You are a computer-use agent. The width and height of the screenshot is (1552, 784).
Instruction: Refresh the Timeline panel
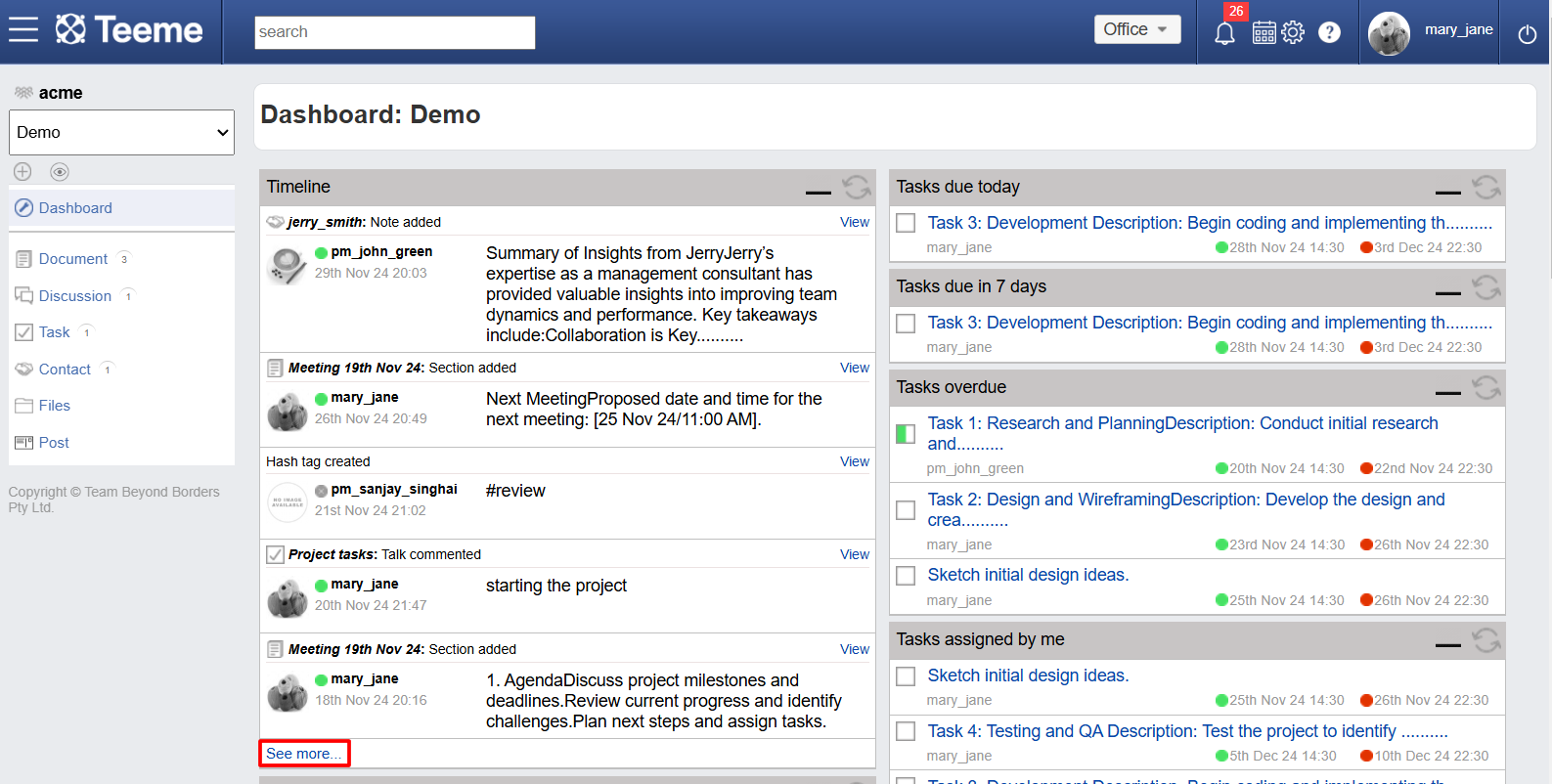click(857, 187)
